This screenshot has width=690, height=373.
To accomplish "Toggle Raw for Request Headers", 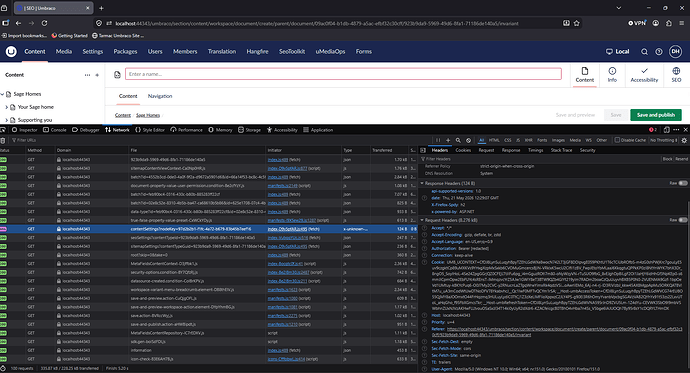I will (x=683, y=220).
